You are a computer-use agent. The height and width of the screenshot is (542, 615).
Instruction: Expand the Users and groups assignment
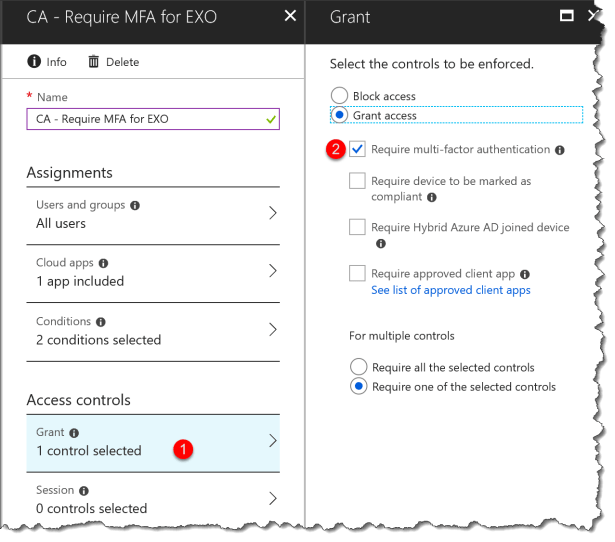pos(272,214)
